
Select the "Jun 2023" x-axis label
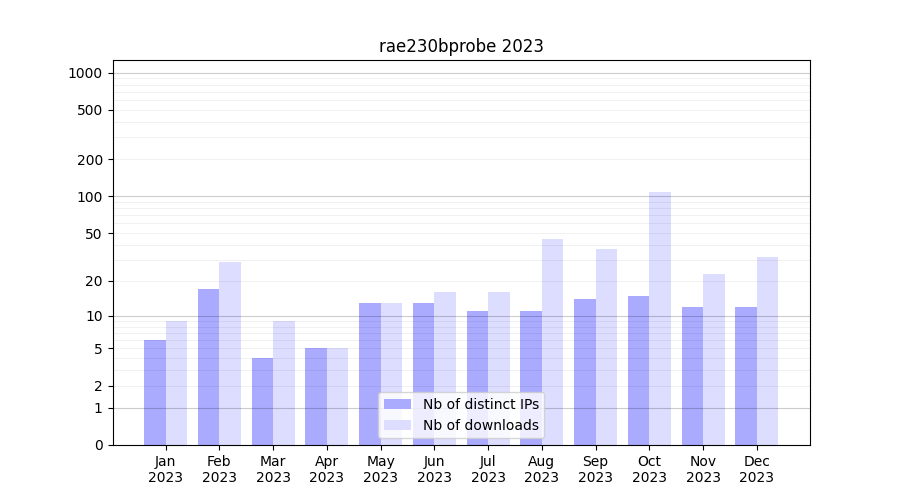pos(434,469)
